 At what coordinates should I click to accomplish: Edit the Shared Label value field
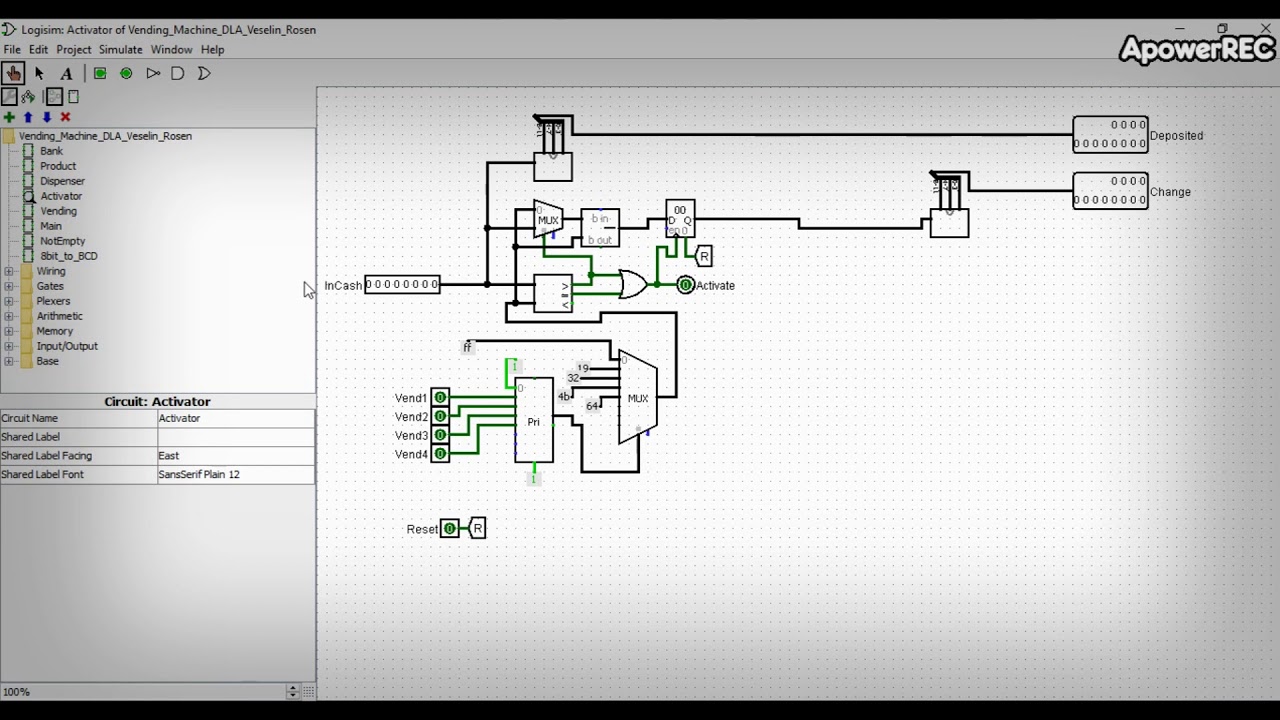point(236,437)
